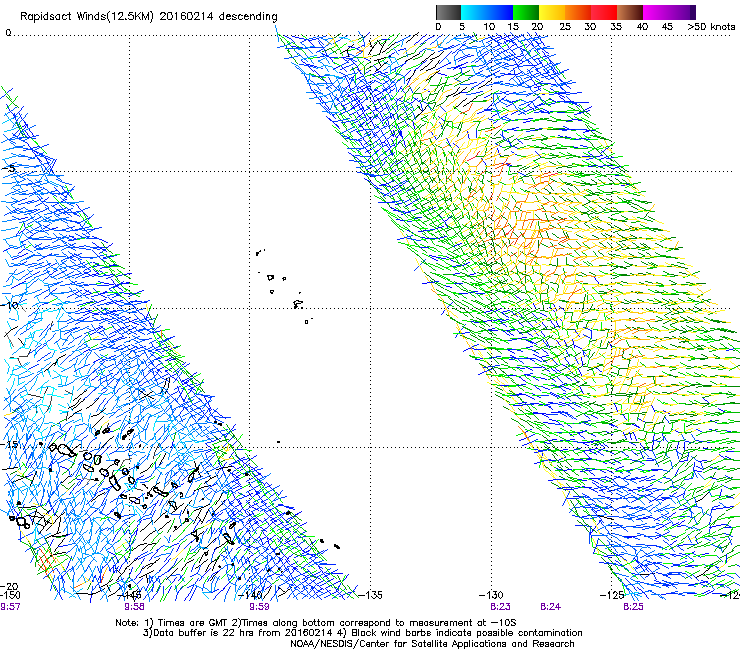Click the "-125" longitude axis label

[612, 595]
